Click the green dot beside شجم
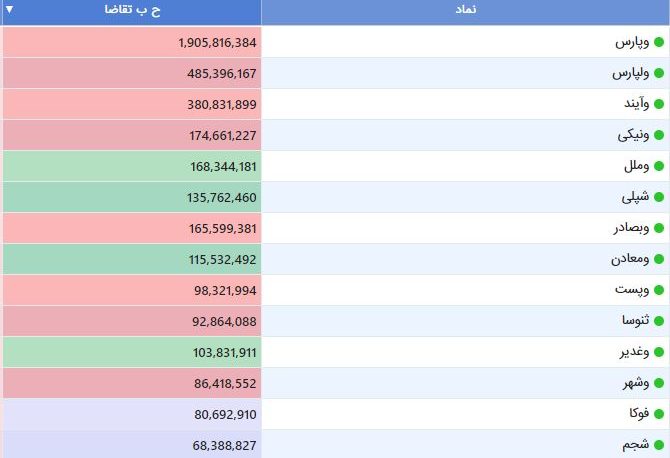670x458 pixels. [x=659, y=445]
